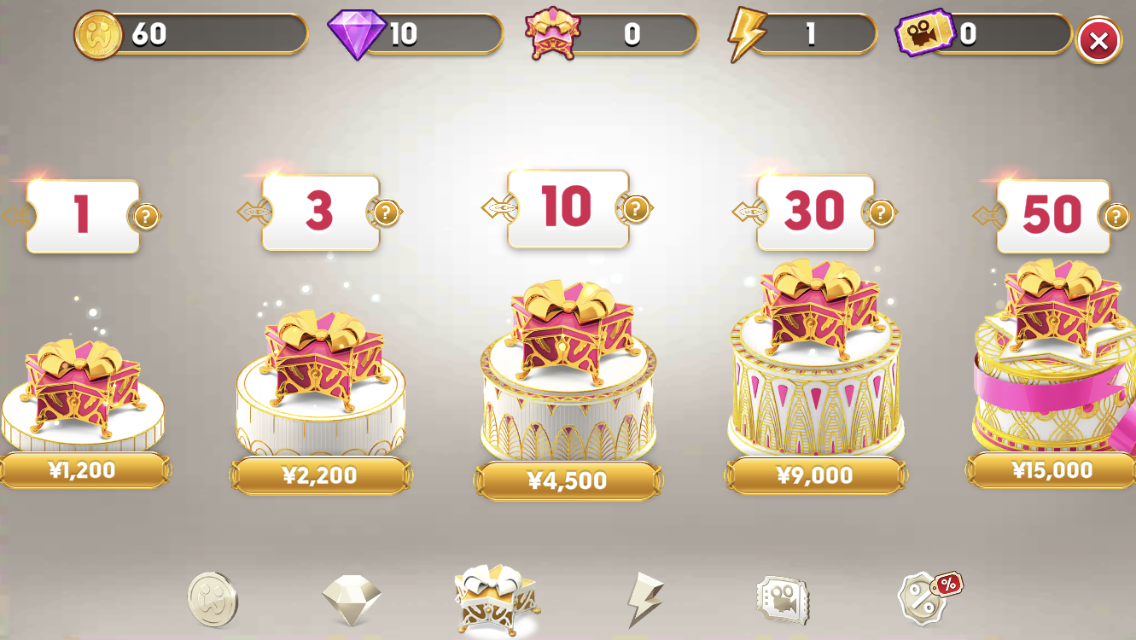Viewport: 1136px width, 640px height.
Task: Close the shop with the red X
Action: point(1098,41)
